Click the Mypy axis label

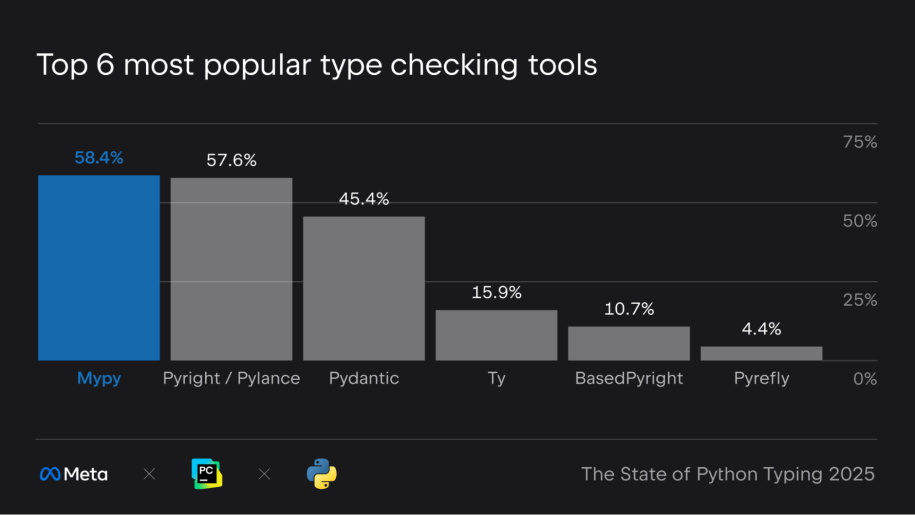[99, 379]
